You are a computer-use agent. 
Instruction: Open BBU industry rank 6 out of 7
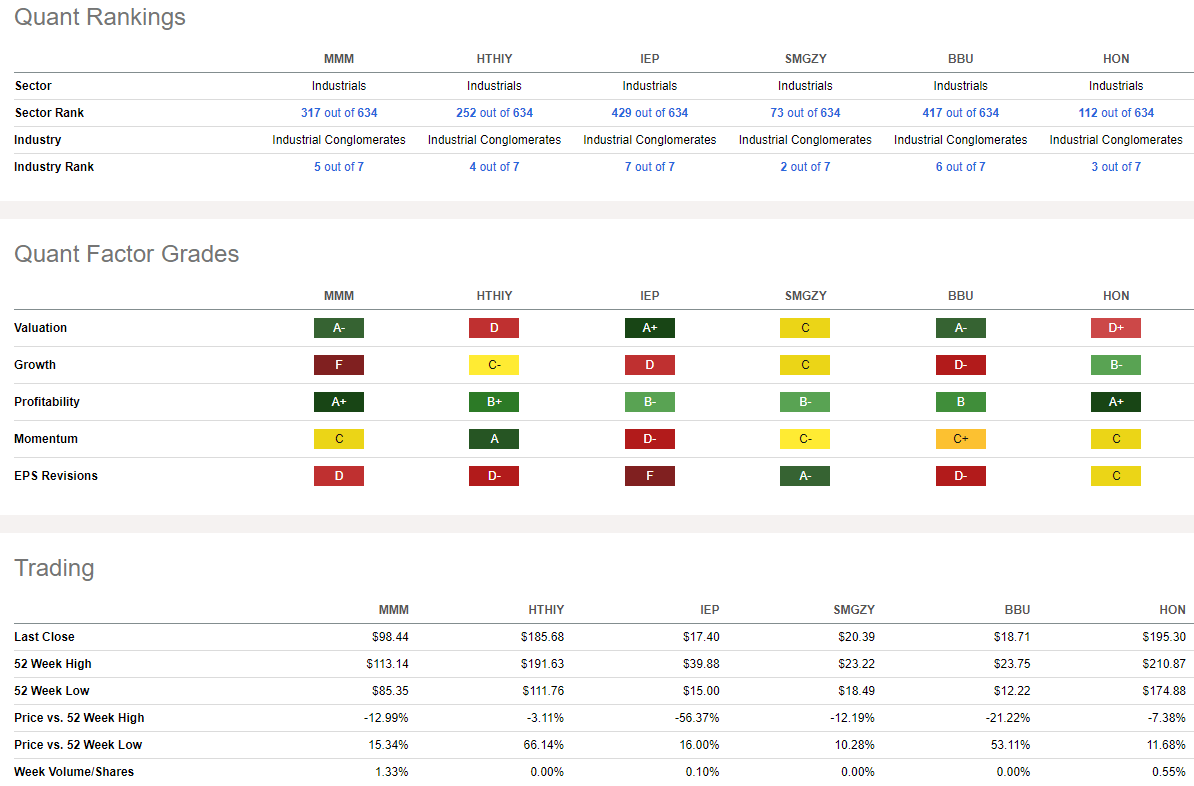[x=960, y=167]
